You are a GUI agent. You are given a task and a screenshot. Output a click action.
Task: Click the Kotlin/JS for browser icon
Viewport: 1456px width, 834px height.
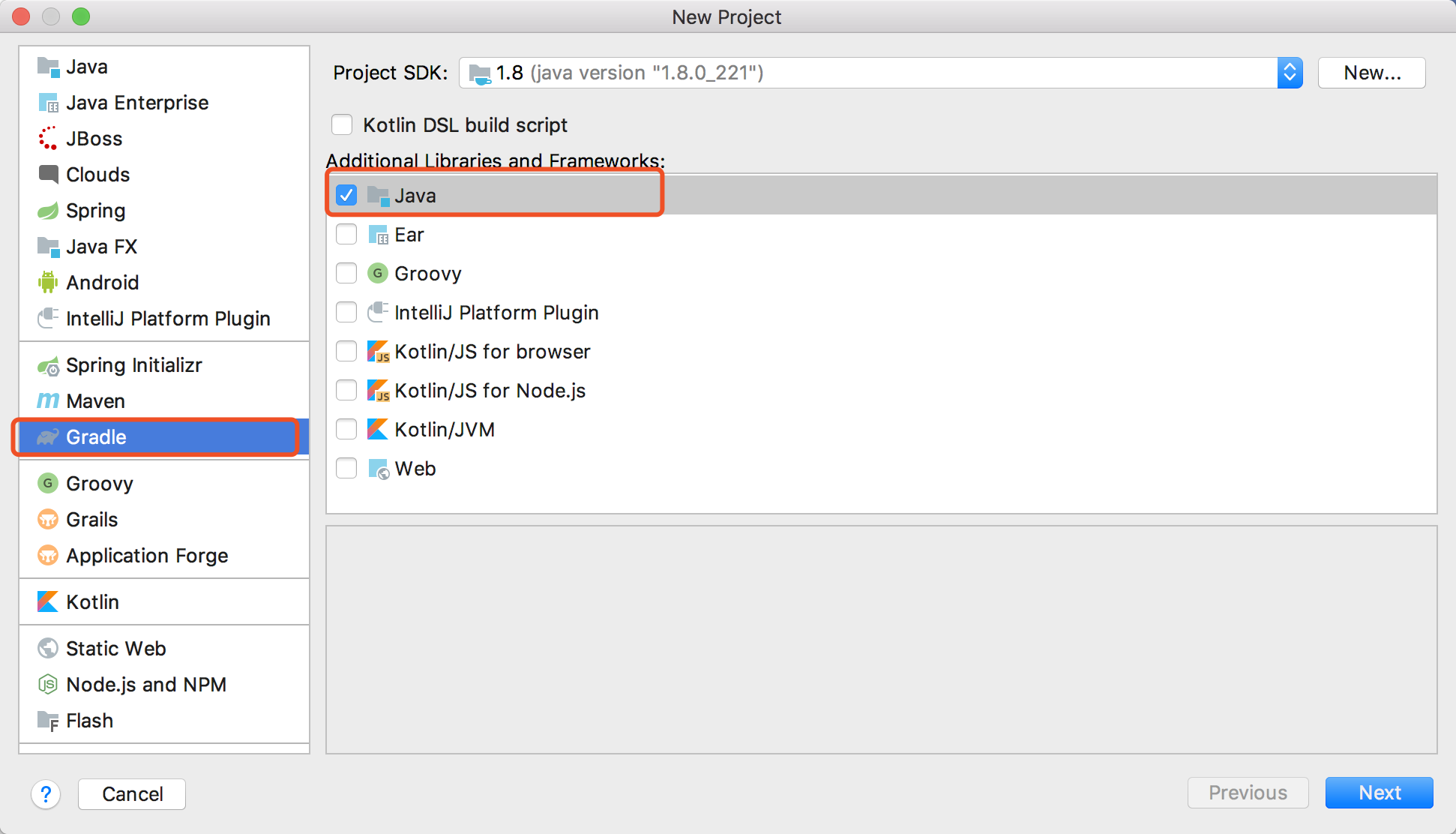coord(378,352)
